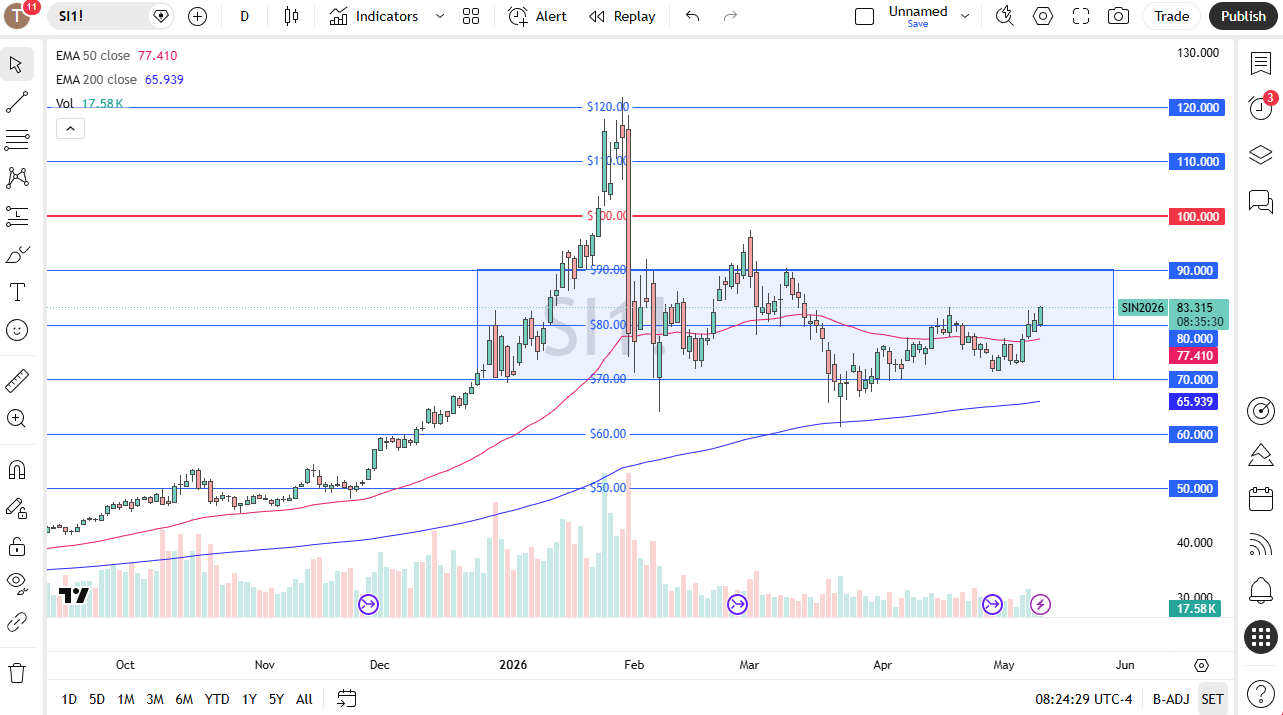Open the quick search icon
The height and width of the screenshot is (715, 1283).
click(x=1005, y=16)
